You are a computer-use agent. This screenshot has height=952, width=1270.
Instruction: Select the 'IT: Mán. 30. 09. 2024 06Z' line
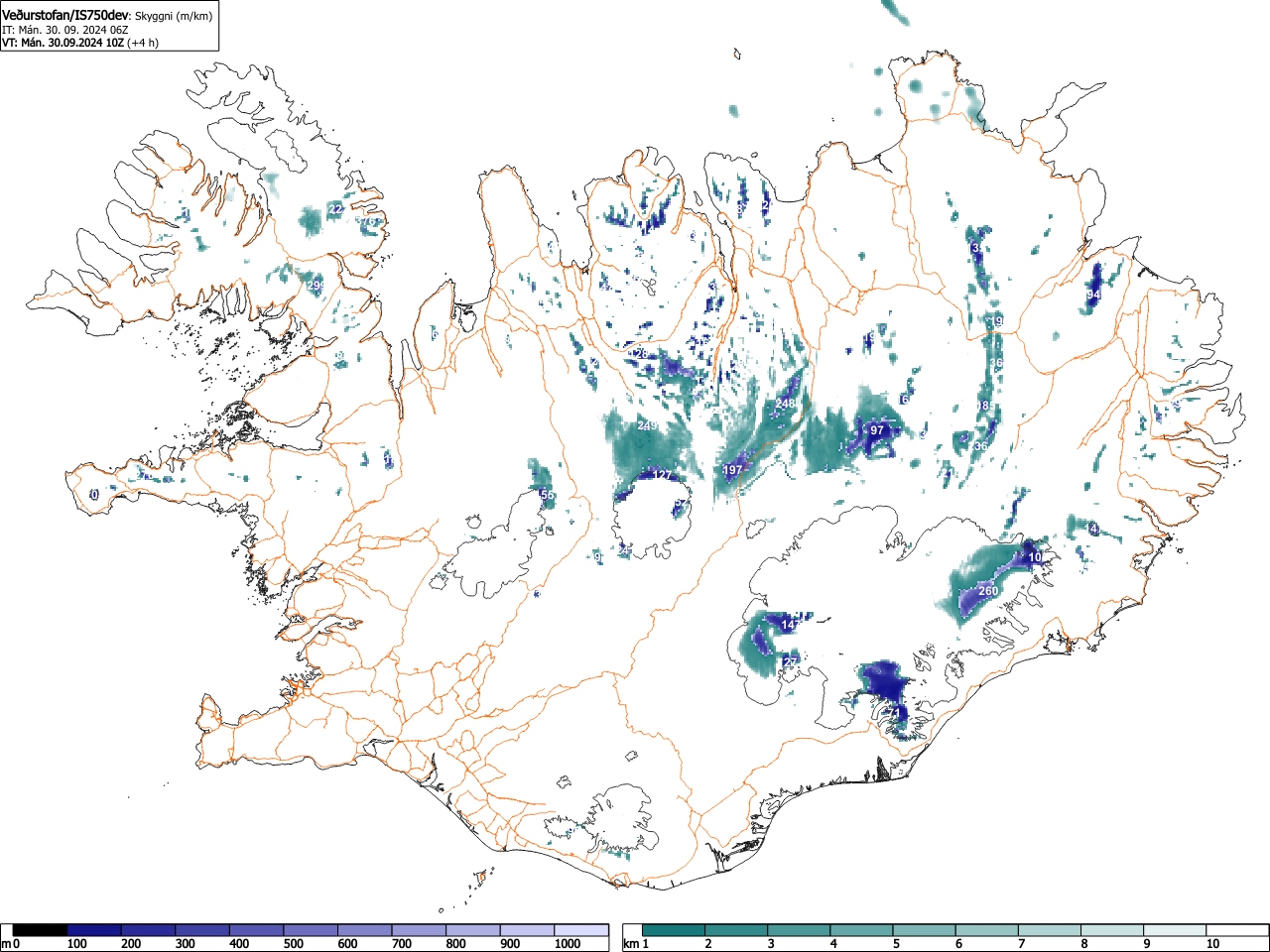[x=65, y=30]
